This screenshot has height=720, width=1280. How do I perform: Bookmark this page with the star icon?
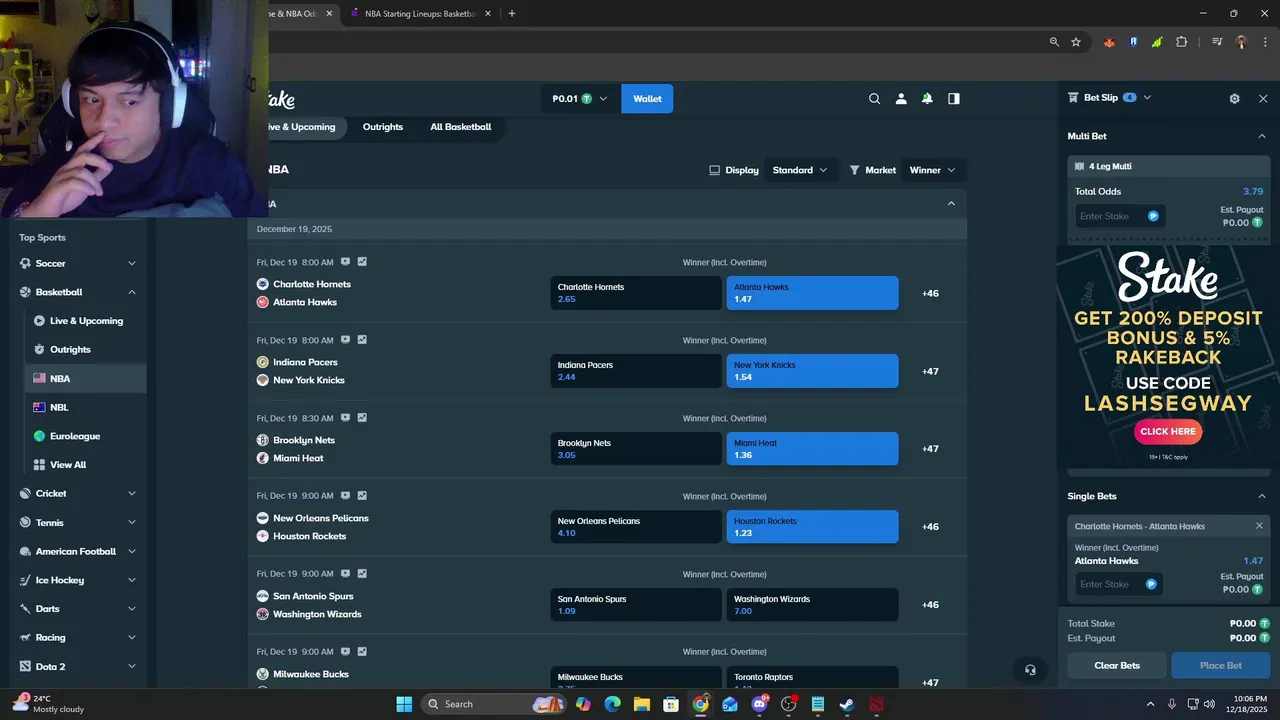(x=1076, y=42)
